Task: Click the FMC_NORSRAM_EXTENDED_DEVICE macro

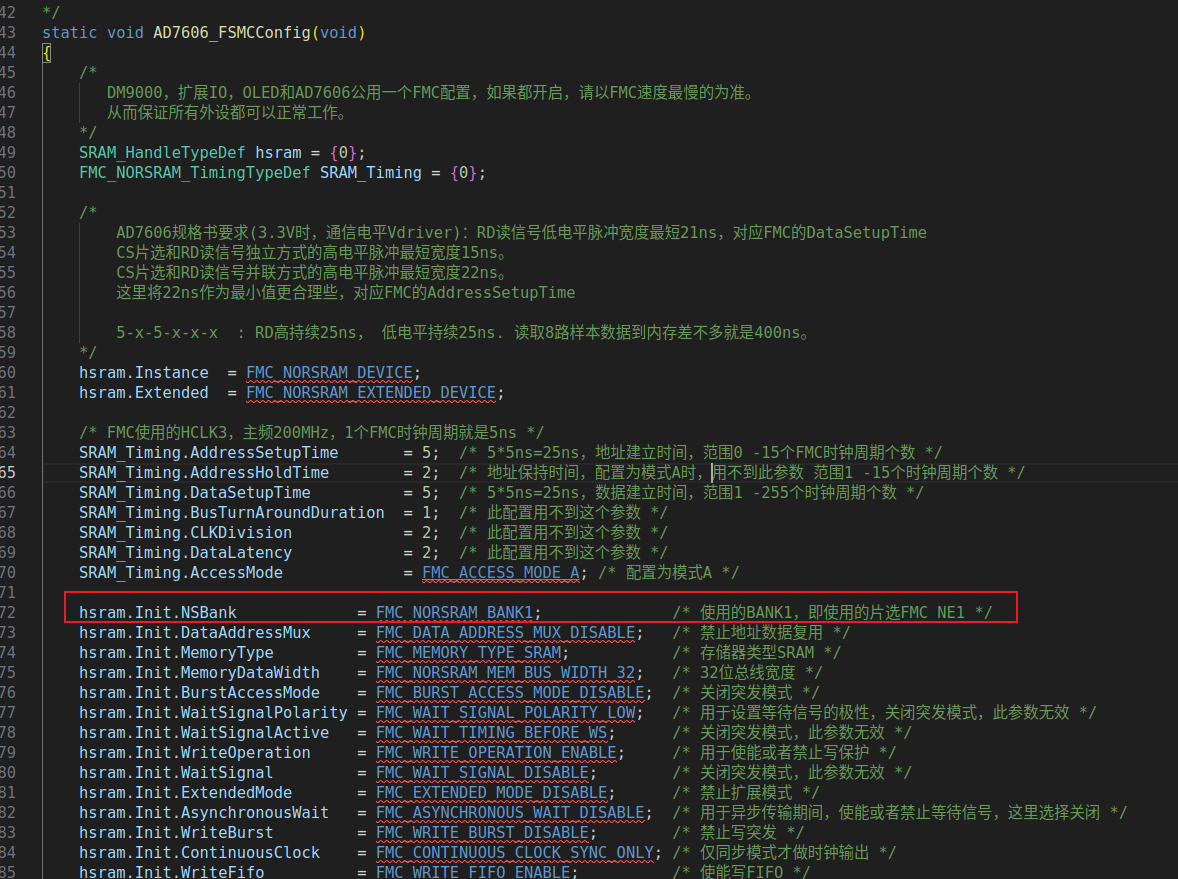Action: tap(371, 393)
